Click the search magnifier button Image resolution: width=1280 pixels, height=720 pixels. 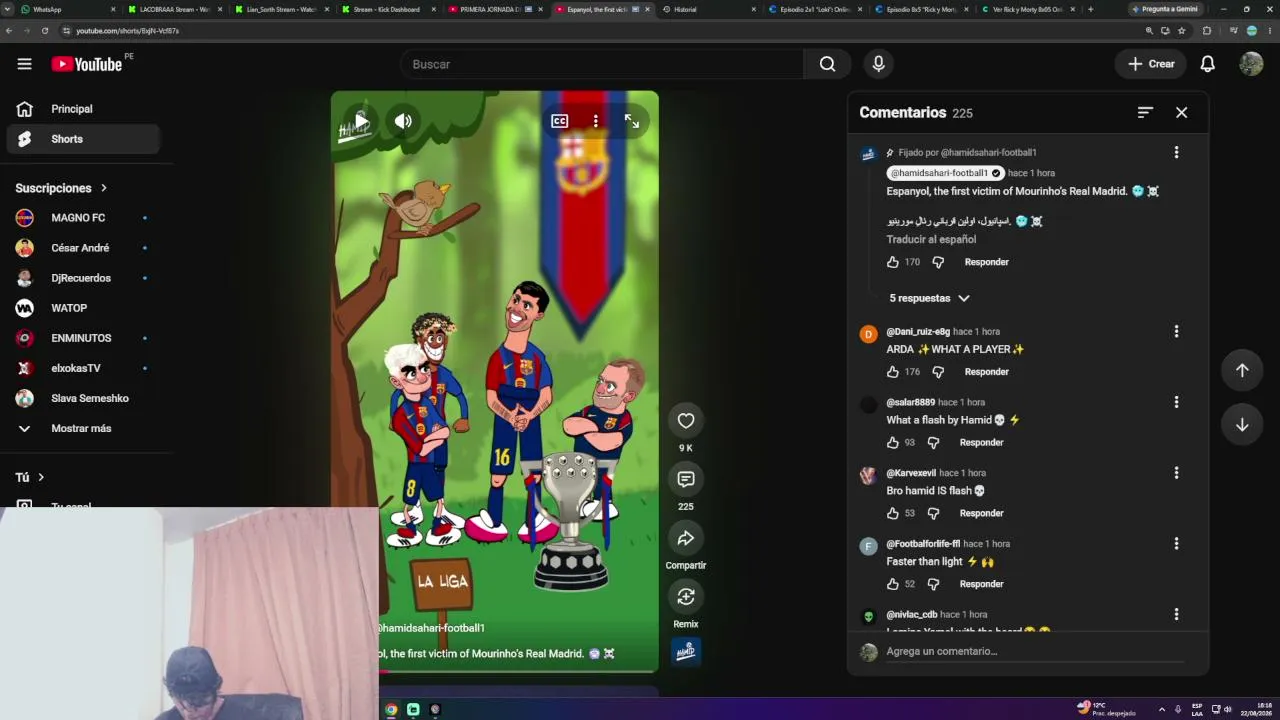pos(827,64)
